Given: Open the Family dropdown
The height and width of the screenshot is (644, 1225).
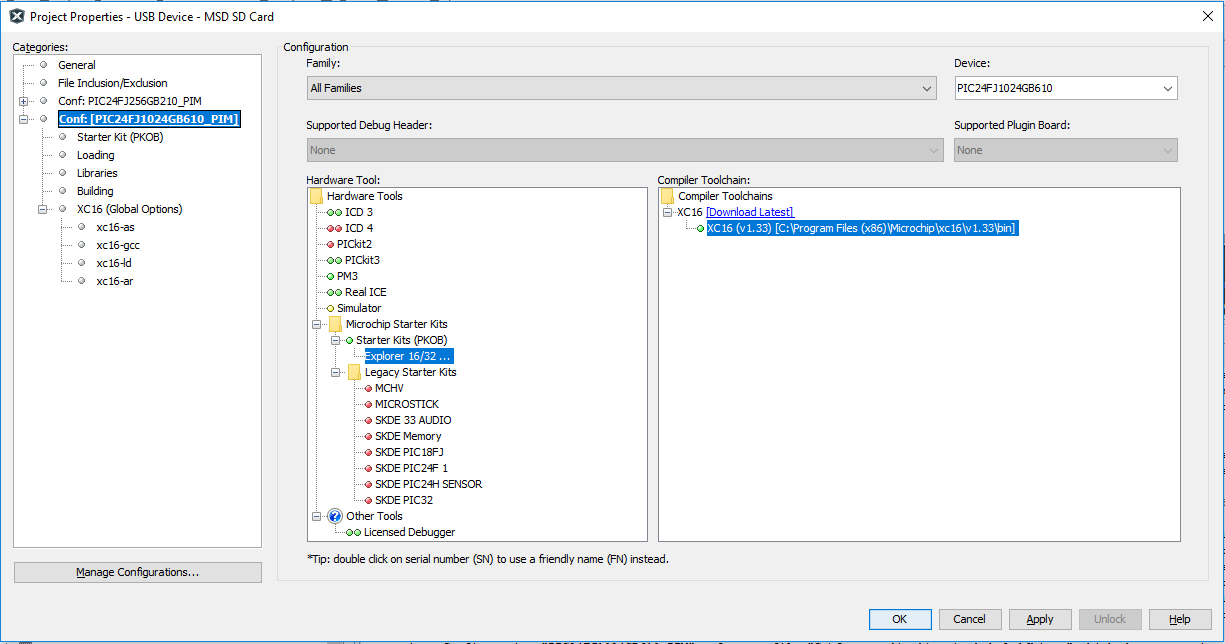Looking at the screenshot, I should coord(622,88).
